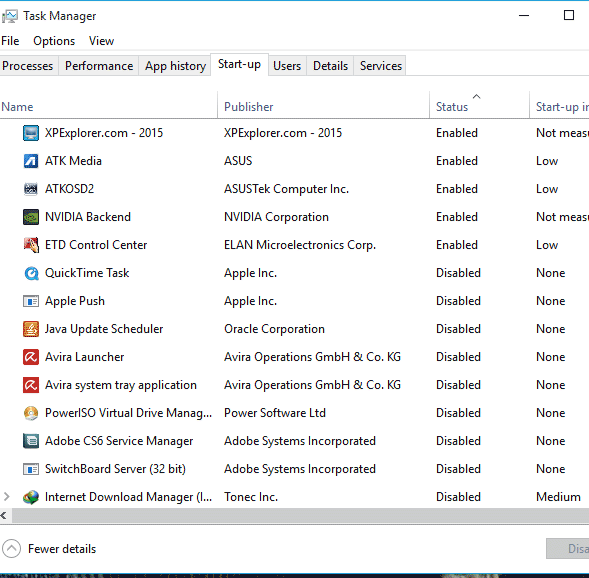
Task: Click the horizontal scrollbar track
Action: coord(301,516)
